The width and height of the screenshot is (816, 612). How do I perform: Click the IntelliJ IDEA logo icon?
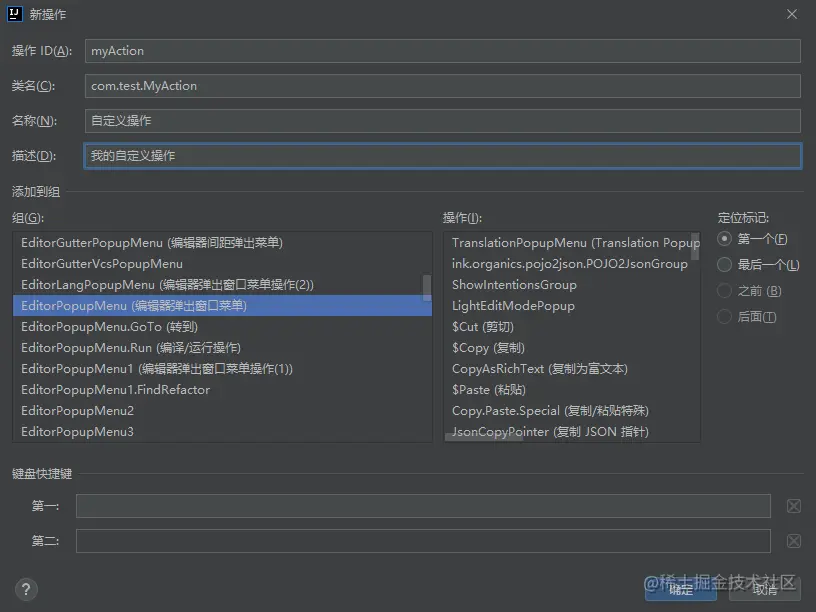[x=15, y=14]
